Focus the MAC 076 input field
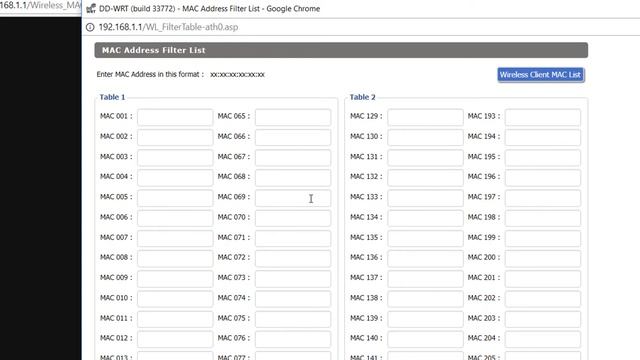The width and height of the screenshot is (640, 360). click(293, 339)
